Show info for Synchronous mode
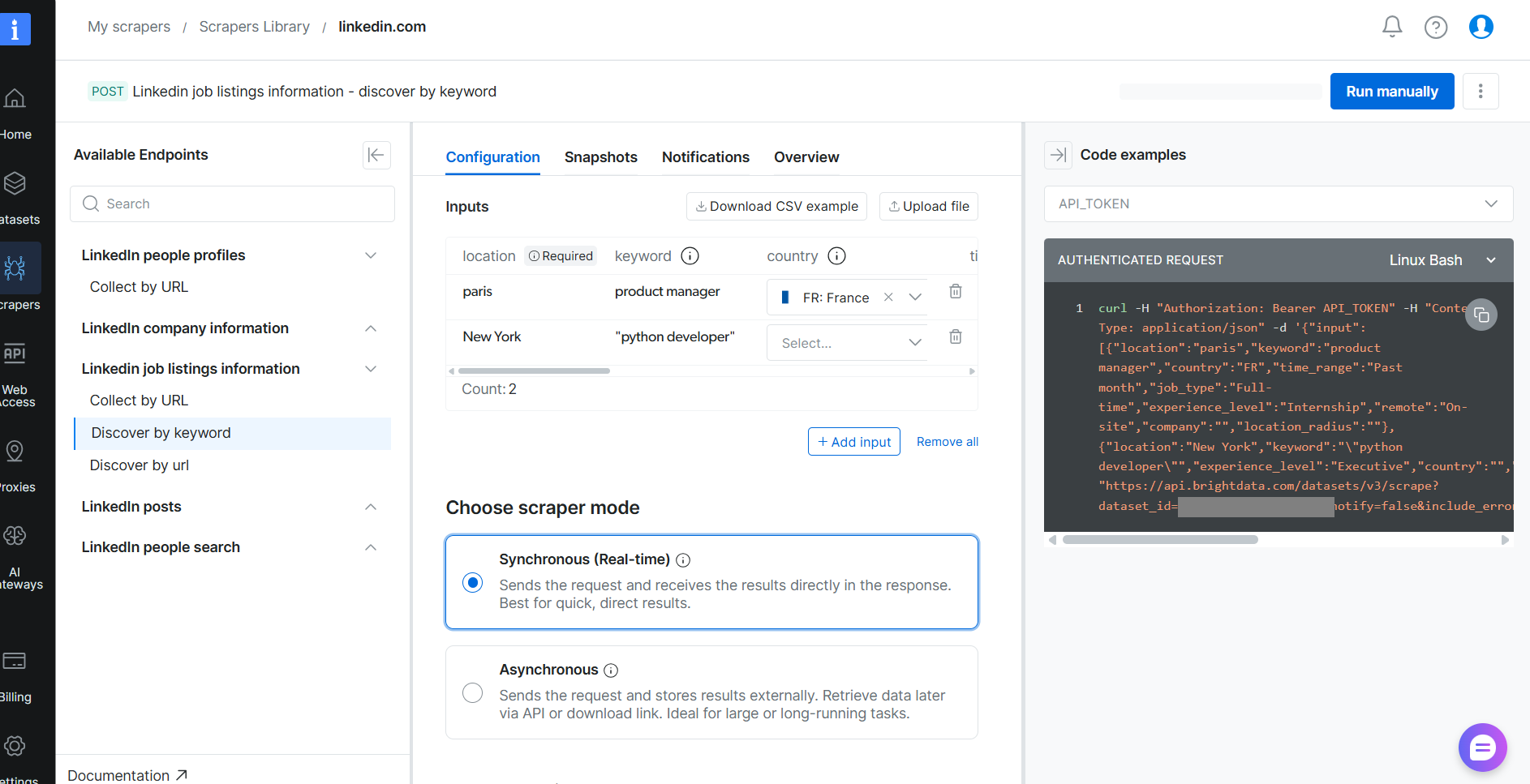 tap(683, 560)
